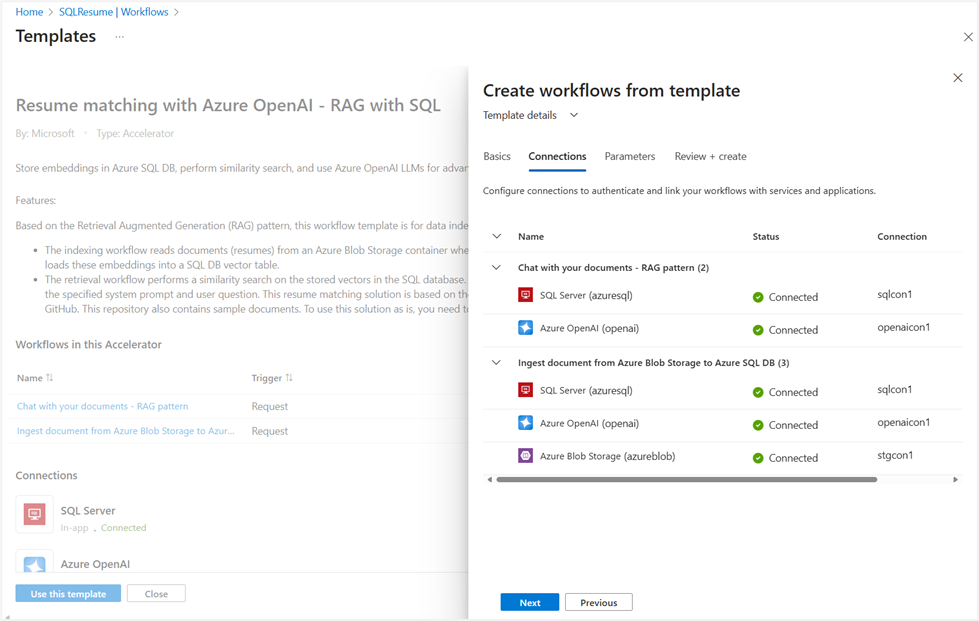This screenshot has width=979, height=621.
Task: Open Ingest document from Azure Blob Storage workflow link
Action: point(125,431)
